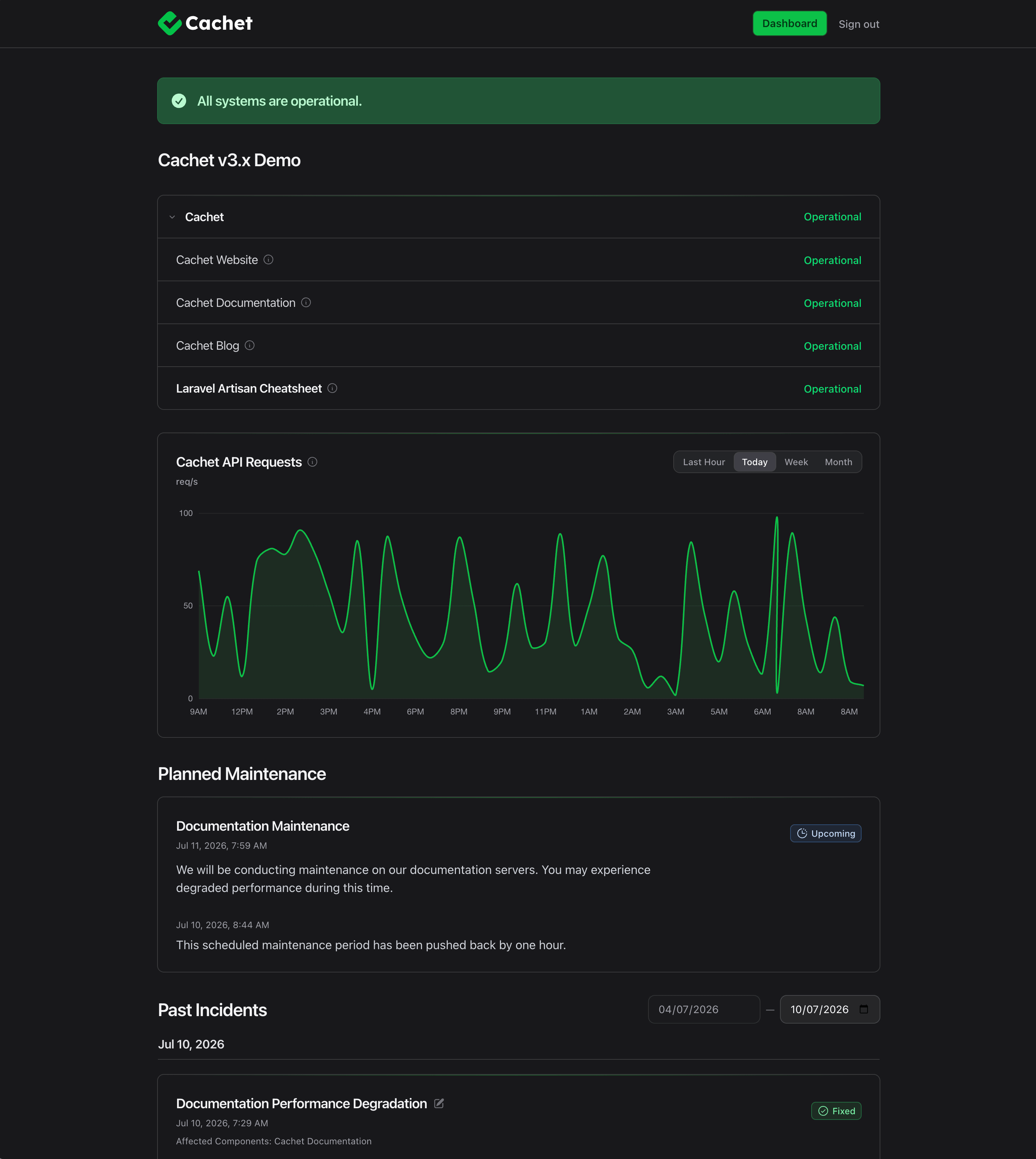Viewport: 1036px width, 1159px height.
Task: Show info for Cachet Website
Action: [x=269, y=260]
